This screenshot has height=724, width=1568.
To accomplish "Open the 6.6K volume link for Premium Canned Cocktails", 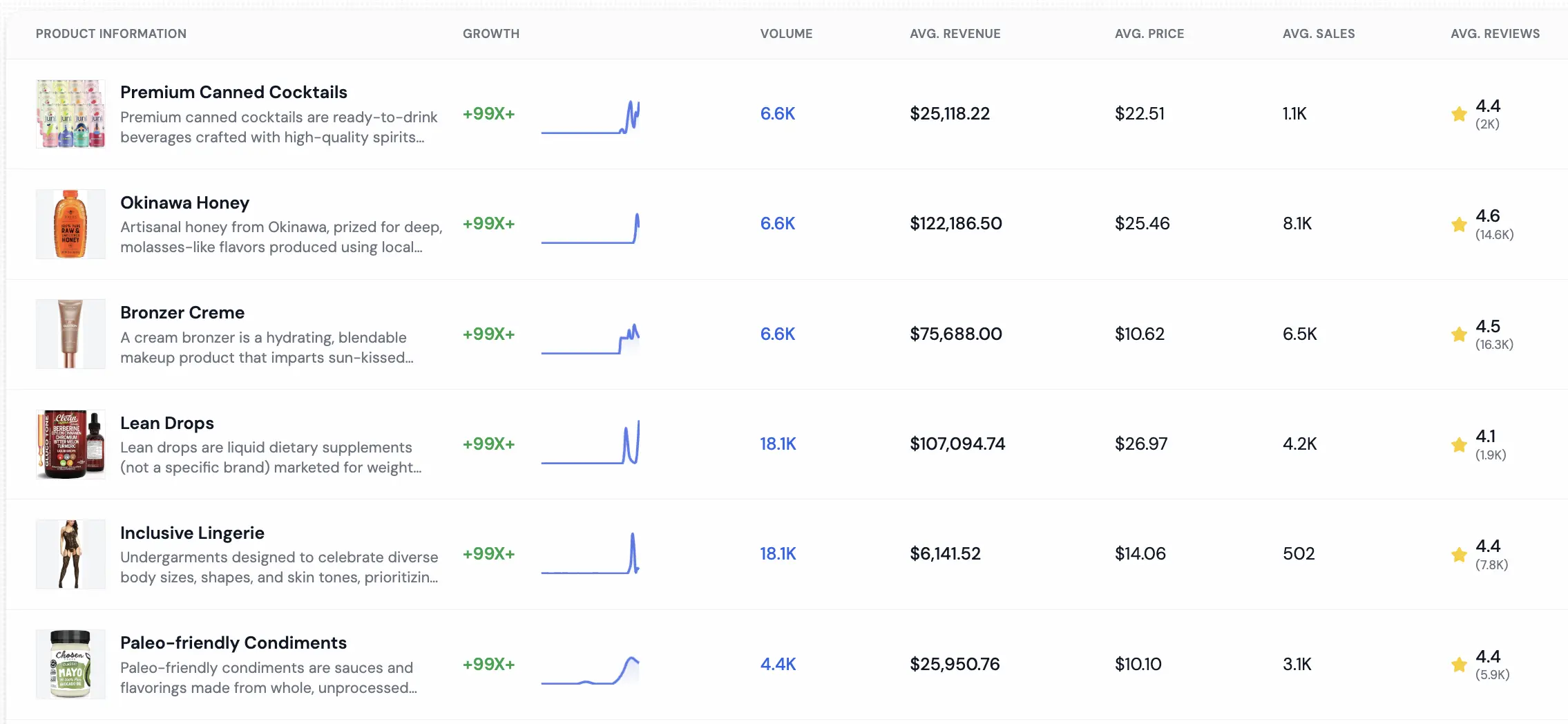I will tap(778, 113).
